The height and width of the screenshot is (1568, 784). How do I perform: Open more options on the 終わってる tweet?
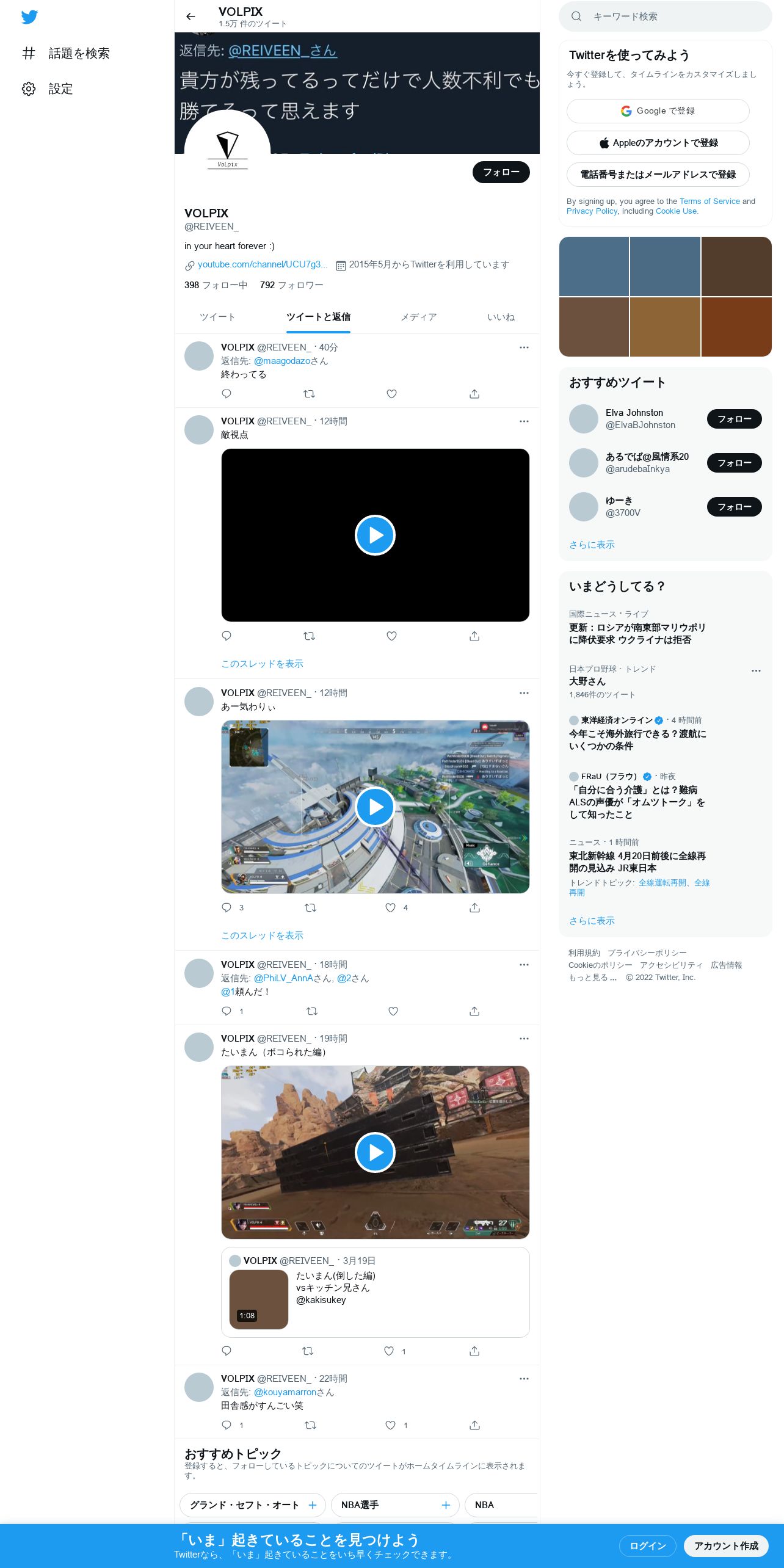(x=524, y=347)
